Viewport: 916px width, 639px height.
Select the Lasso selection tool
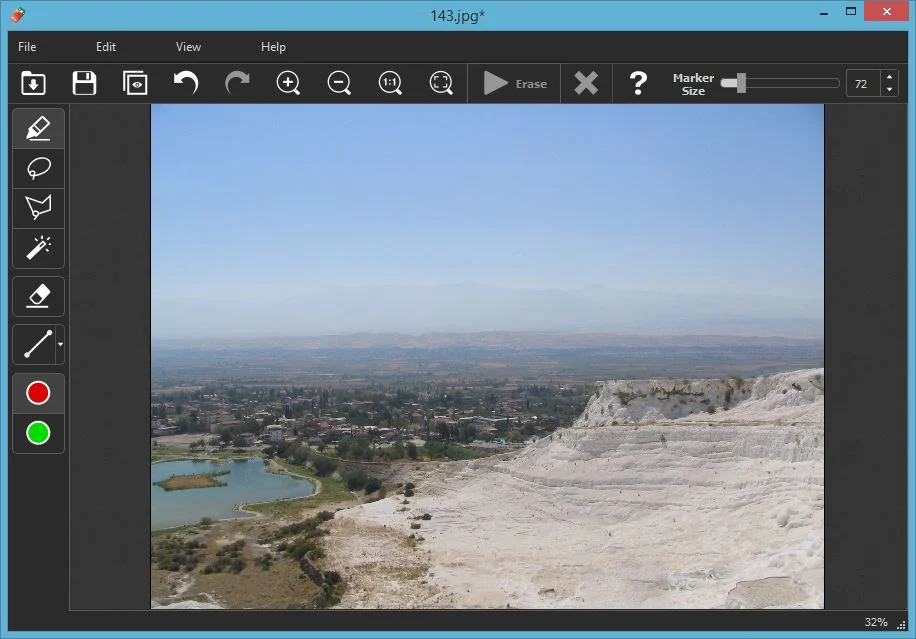(x=38, y=168)
